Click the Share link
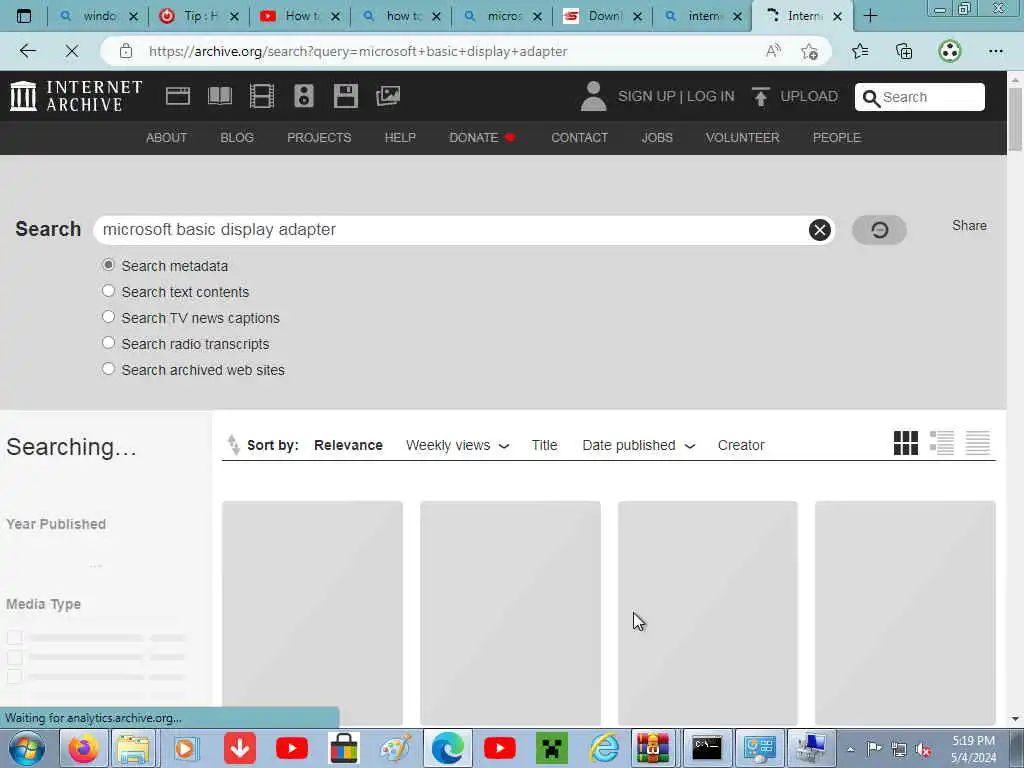Image resolution: width=1024 pixels, height=768 pixels. [x=969, y=225]
